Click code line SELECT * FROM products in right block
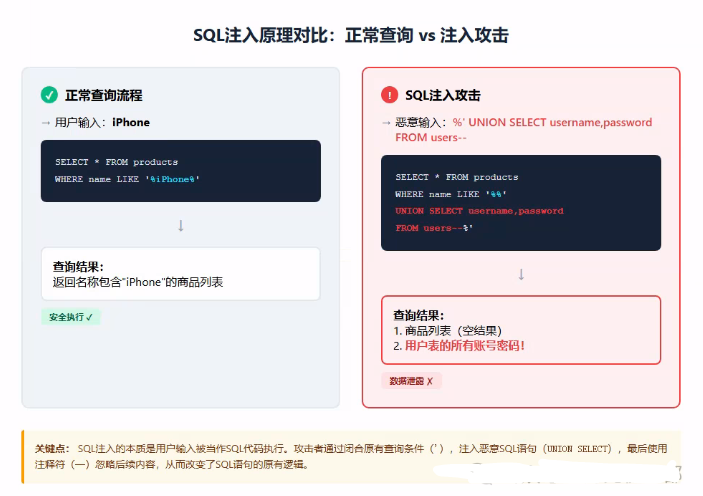The image size is (703, 496). click(456, 177)
